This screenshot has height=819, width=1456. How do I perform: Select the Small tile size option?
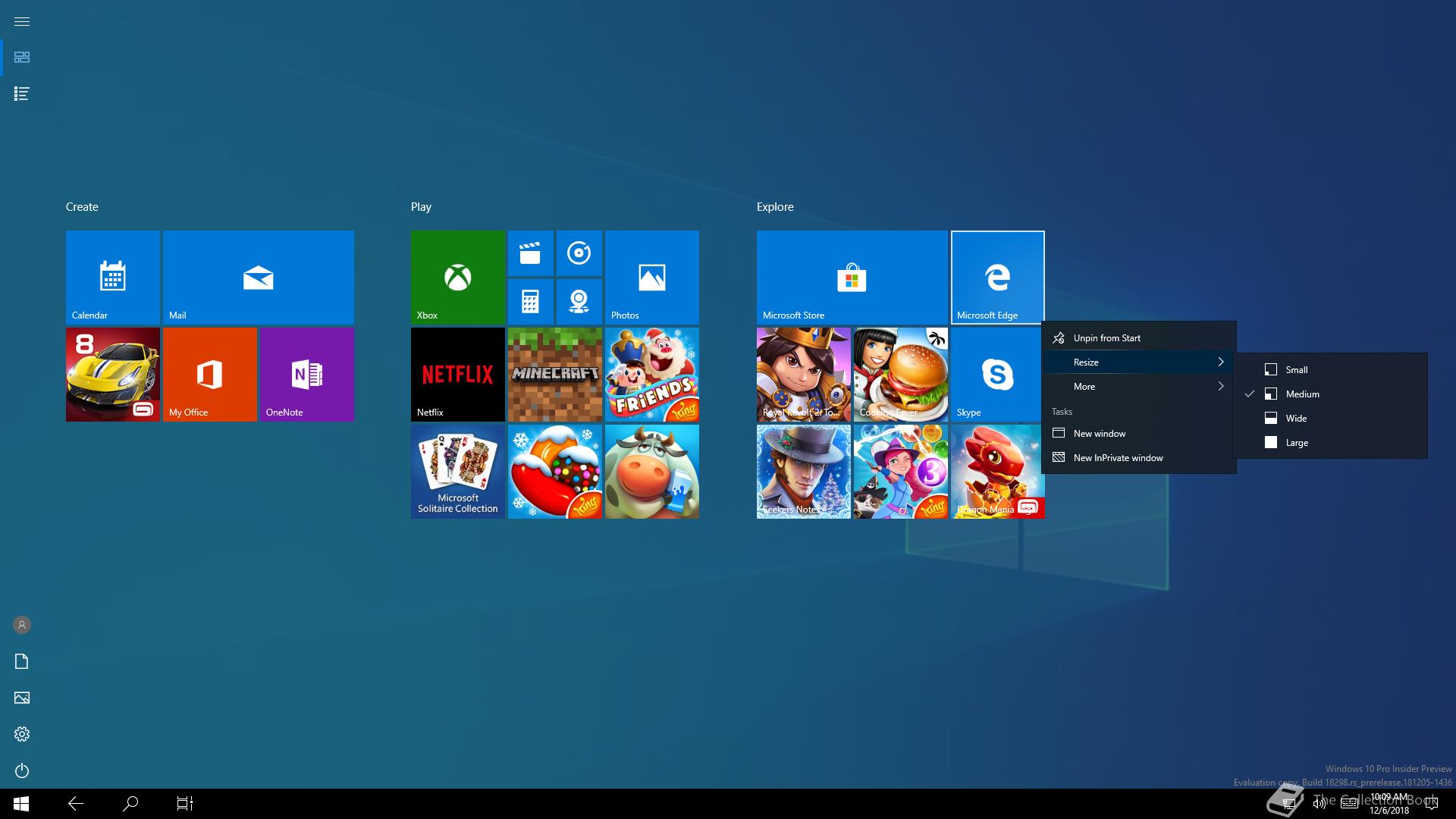pyautogui.click(x=1296, y=370)
